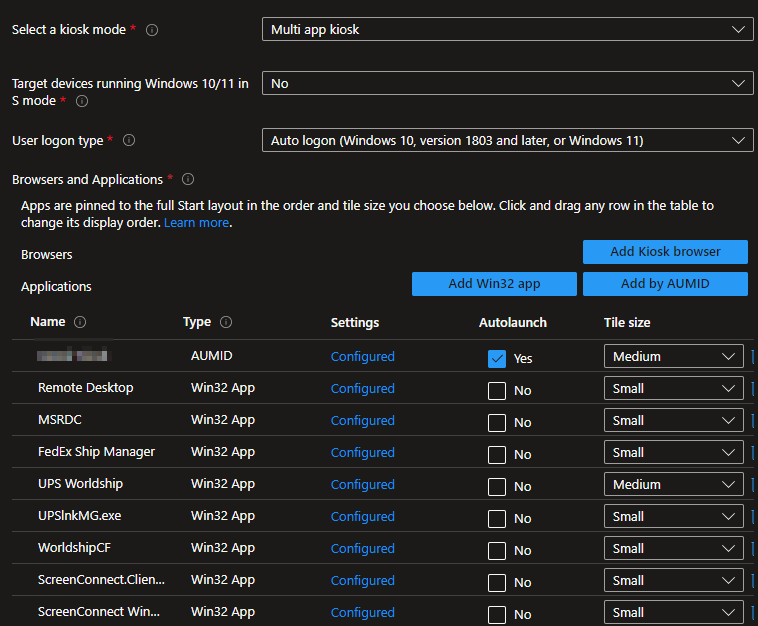Click Add Win32 app button

tap(494, 284)
